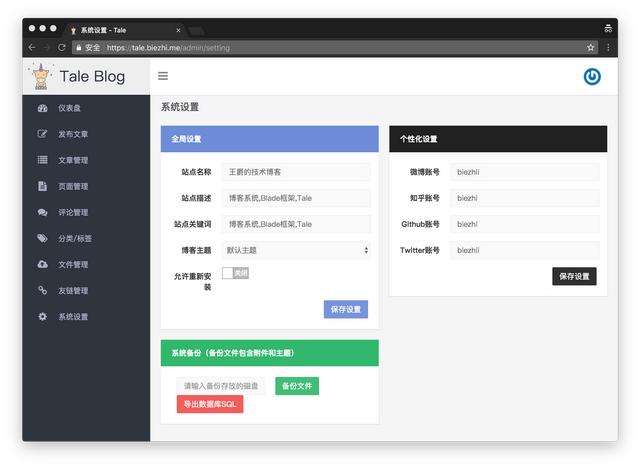Click the 系统设置 page heading
The width and height of the screenshot is (640, 468).
tap(180, 107)
